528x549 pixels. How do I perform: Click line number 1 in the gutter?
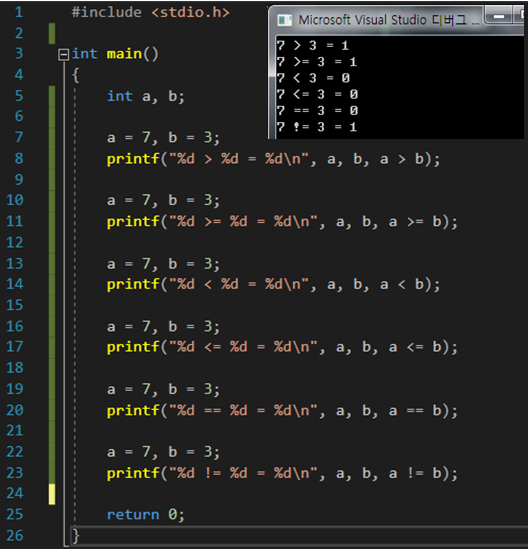tap(19, 12)
